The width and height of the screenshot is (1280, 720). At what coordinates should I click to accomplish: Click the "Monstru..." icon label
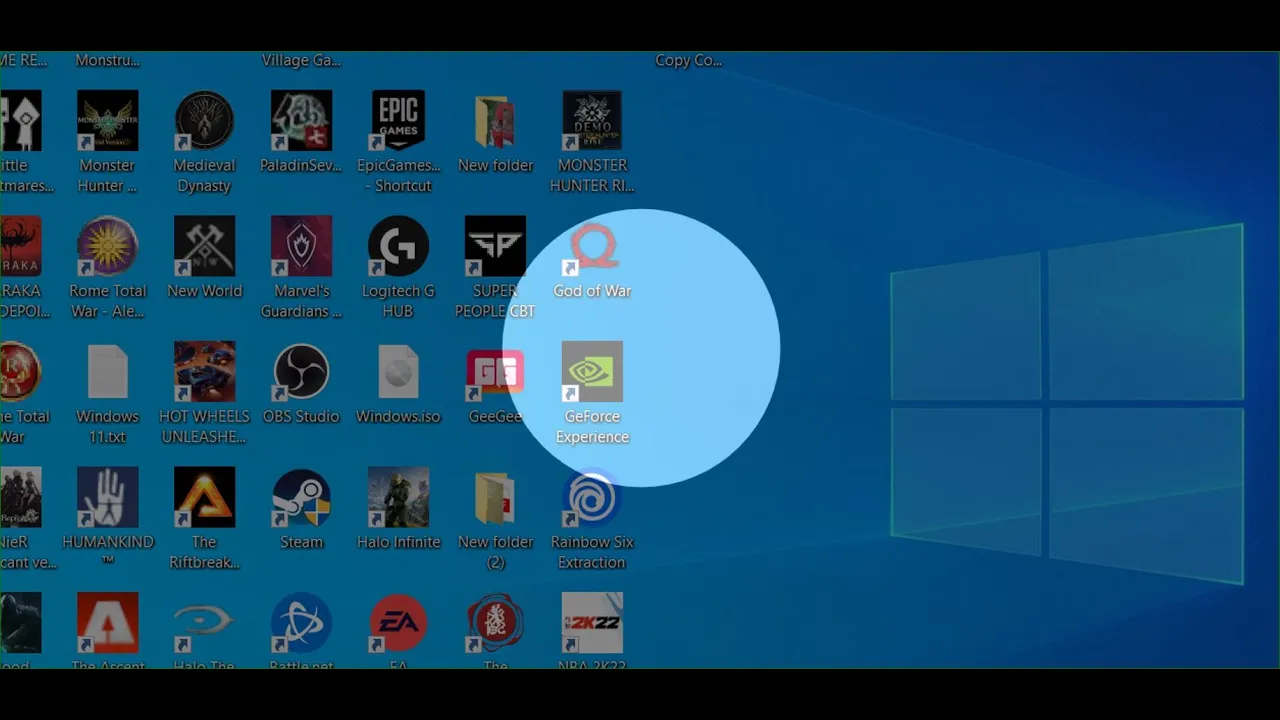tap(107, 60)
